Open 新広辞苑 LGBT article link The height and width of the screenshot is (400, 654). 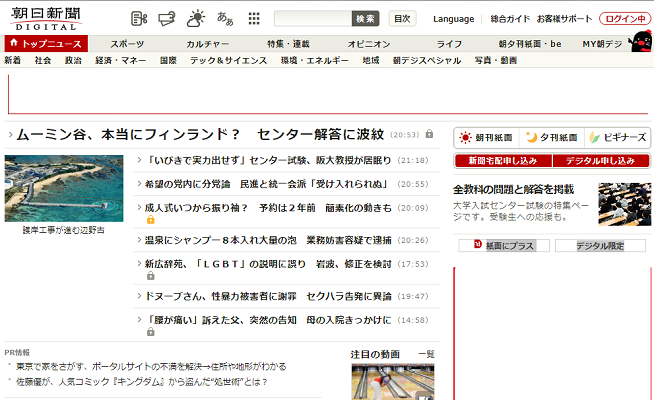pos(268,264)
